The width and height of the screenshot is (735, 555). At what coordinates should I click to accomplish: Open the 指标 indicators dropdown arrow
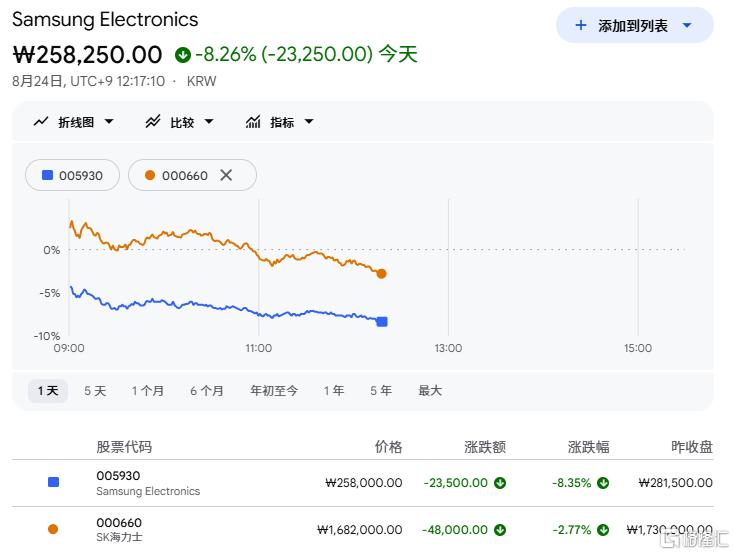pyautogui.click(x=309, y=122)
